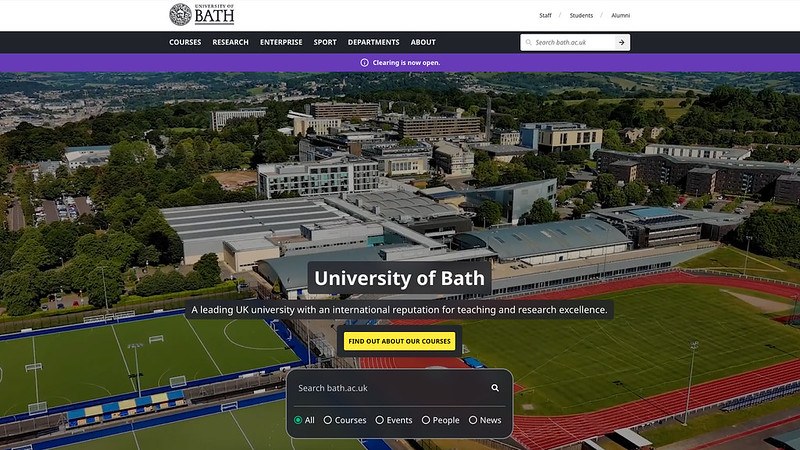The height and width of the screenshot is (450, 800).
Task: Select the Courses radio button
Action: click(328, 420)
